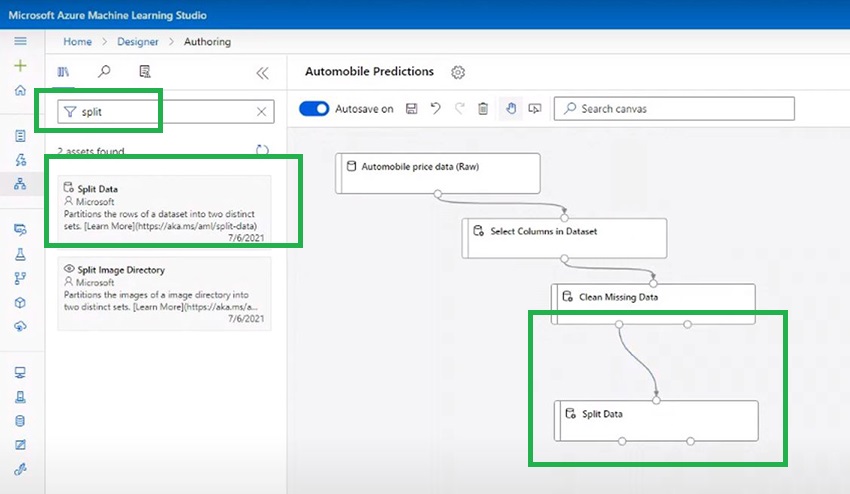
Task: Click the Authoring breadcrumb
Action: 207,42
